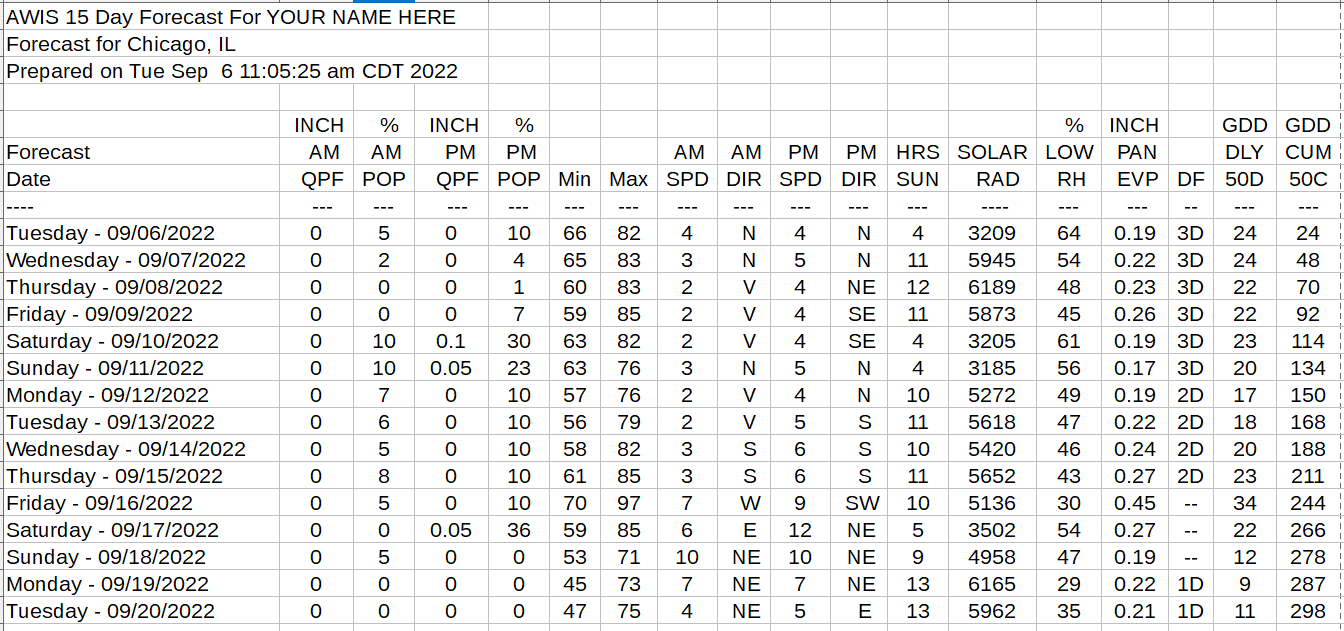The image size is (1344, 631).
Task: Select the Forecast for Chicago, IL cell
Action: [121, 44]
